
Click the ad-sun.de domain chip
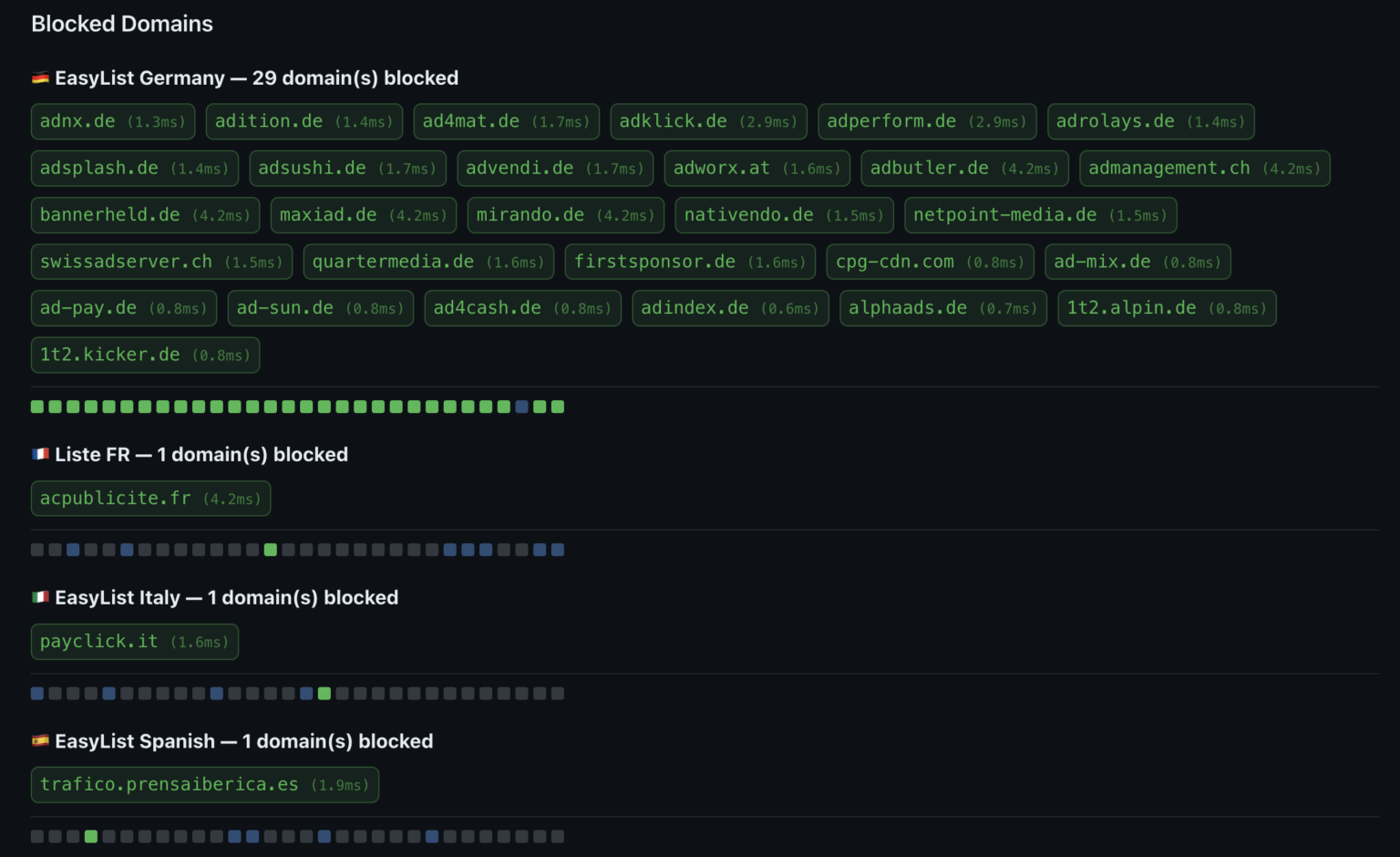(321, 308)
